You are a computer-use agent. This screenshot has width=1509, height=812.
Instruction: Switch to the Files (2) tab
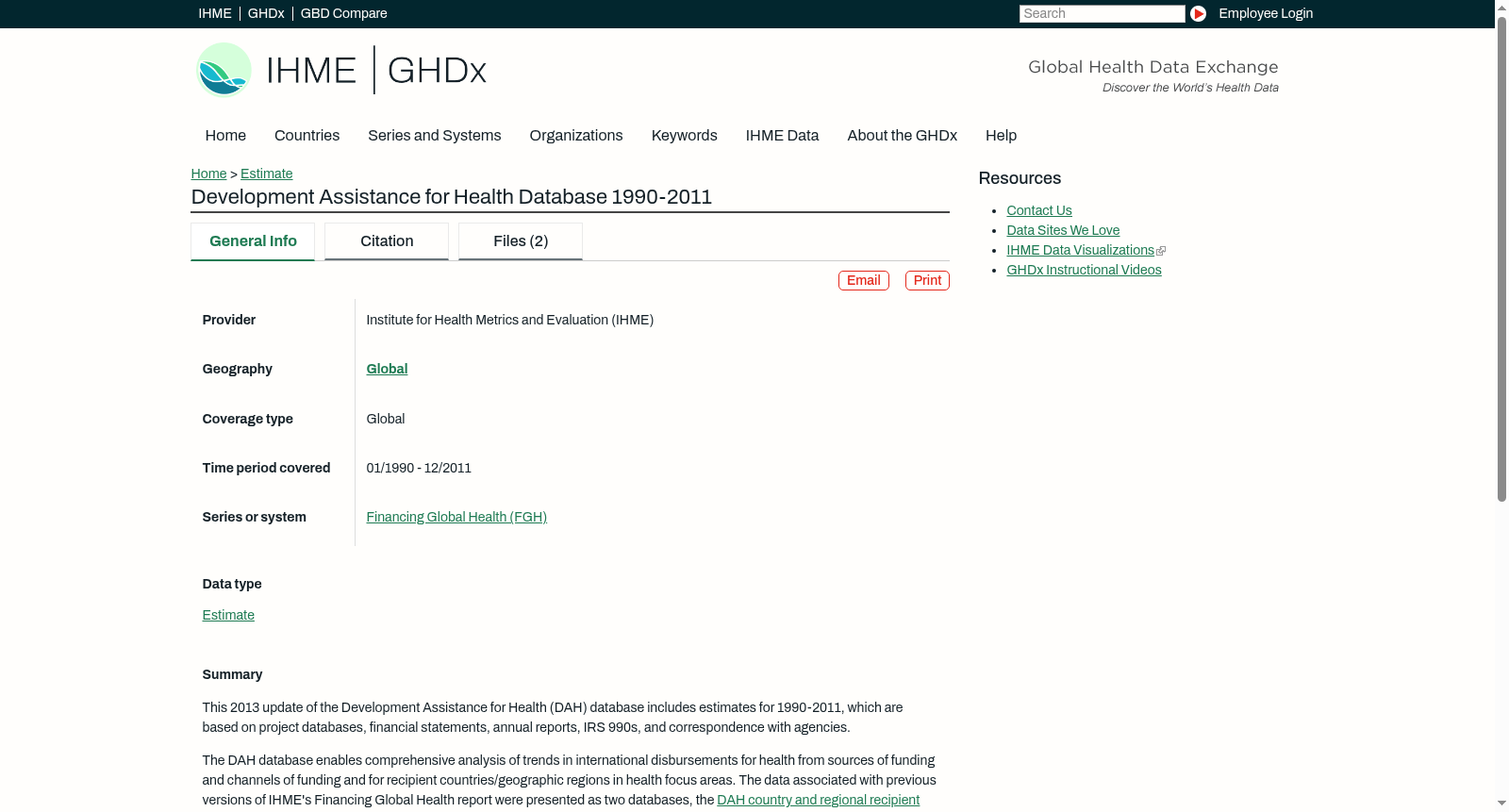(x=521, y=241)
